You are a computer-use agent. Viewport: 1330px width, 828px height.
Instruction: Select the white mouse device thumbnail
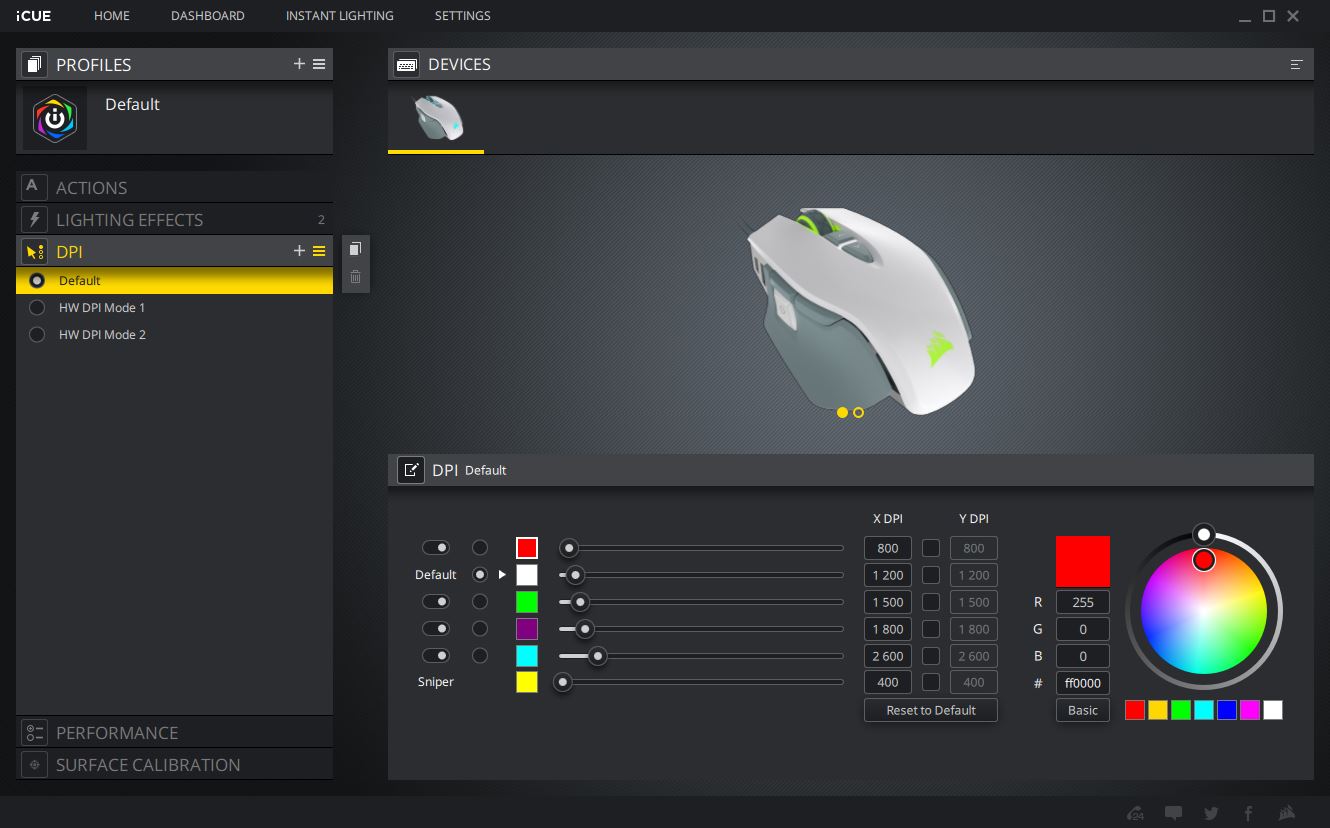pyautogui.click(x=437, y=117)
